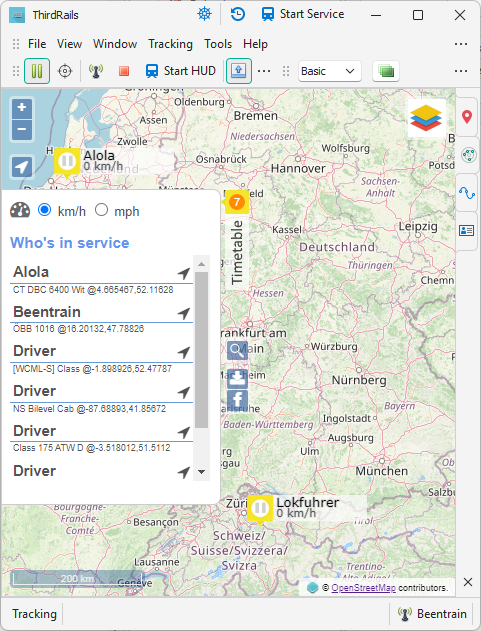Select km/h speed unit
481x631 pixels.
(44, 210)
